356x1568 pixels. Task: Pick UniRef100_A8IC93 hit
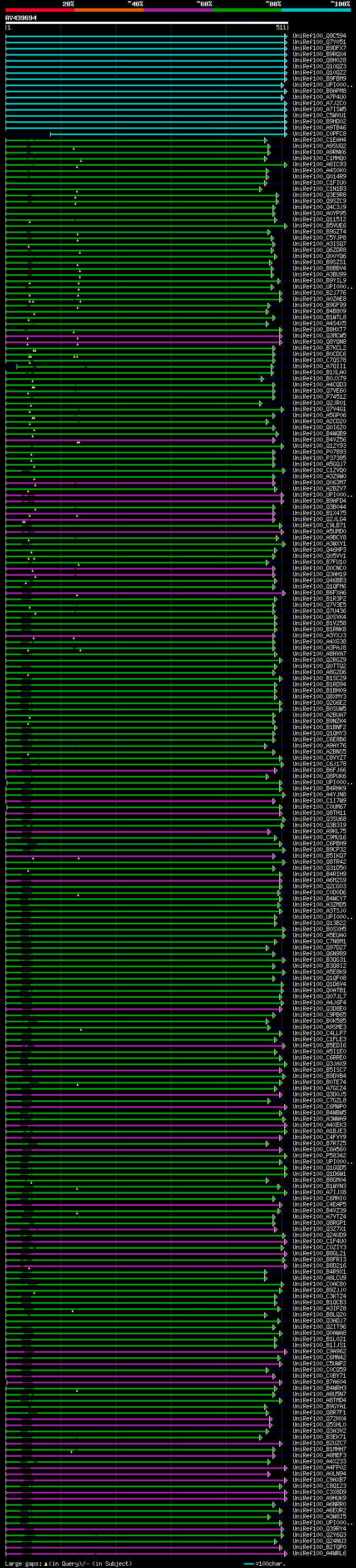click(x=319, y=164)
